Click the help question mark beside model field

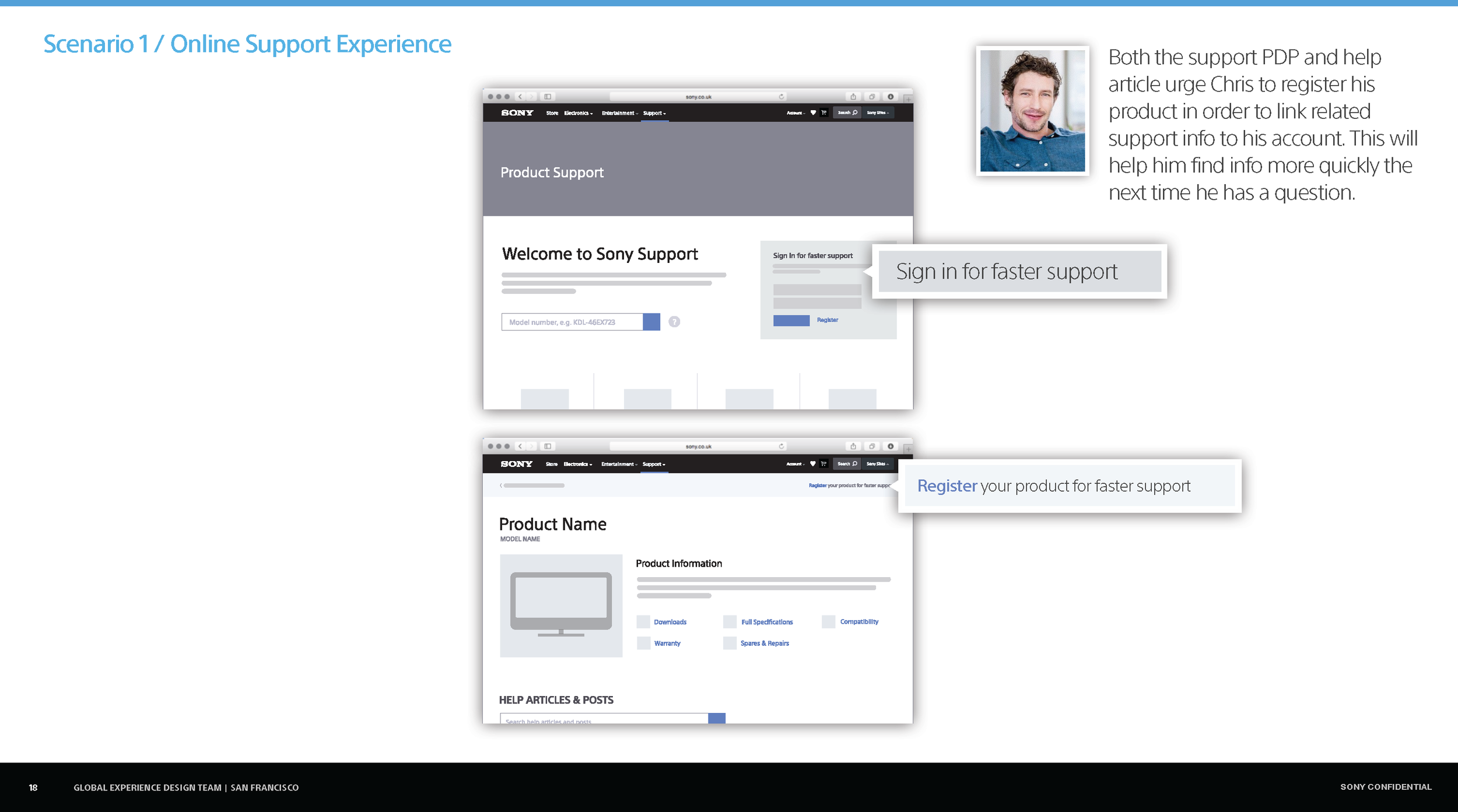point(674,322)
